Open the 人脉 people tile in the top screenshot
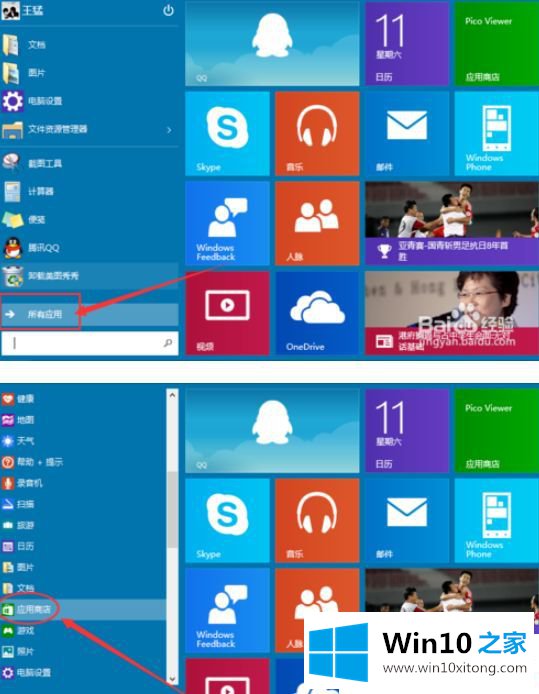The height and width of the screenshot is (694, 539). click(317, 224)
